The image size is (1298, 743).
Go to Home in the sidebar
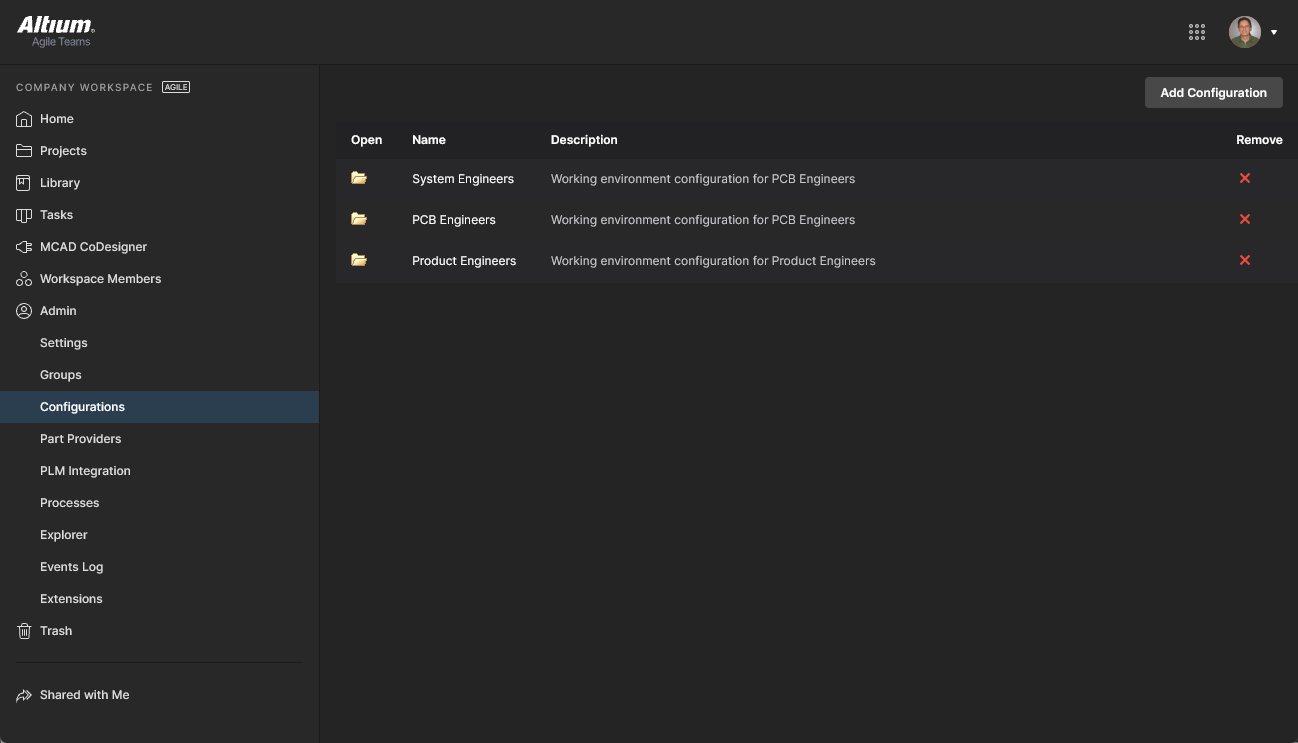[56, 119]
